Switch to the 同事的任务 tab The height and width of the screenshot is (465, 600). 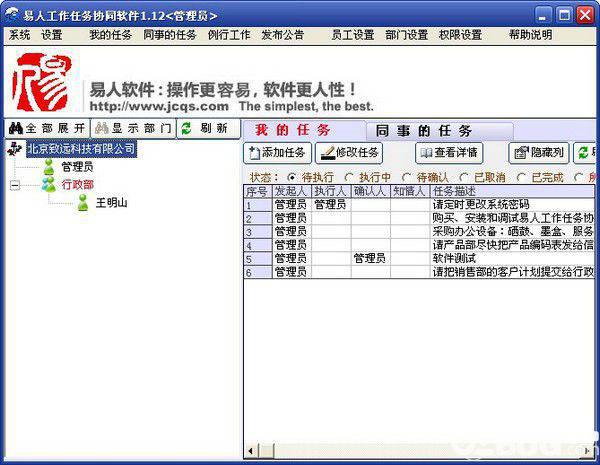click(x=439, y=131)
